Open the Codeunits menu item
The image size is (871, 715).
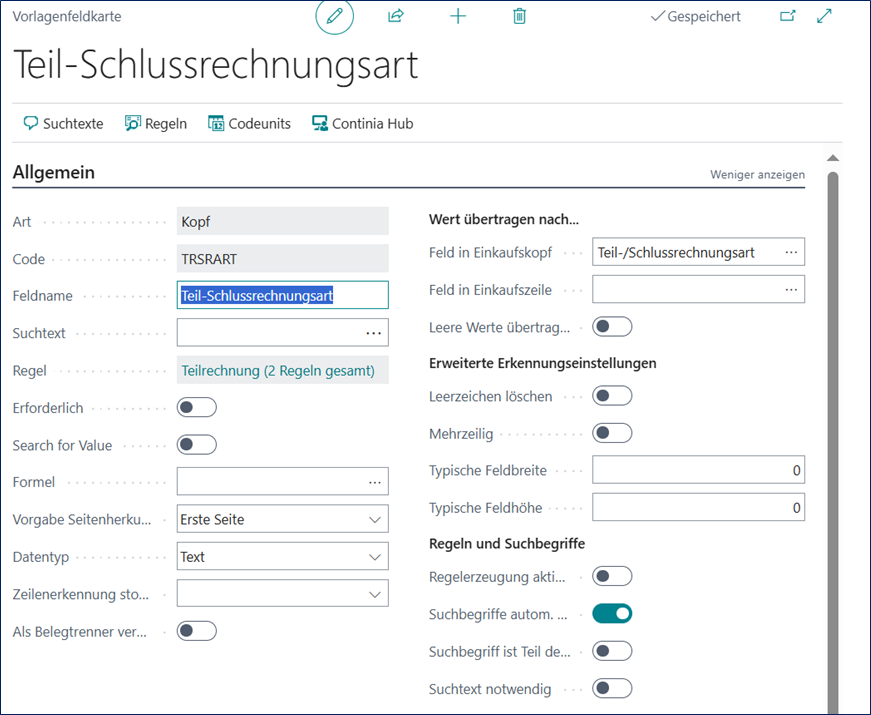(x=249, y=124)
